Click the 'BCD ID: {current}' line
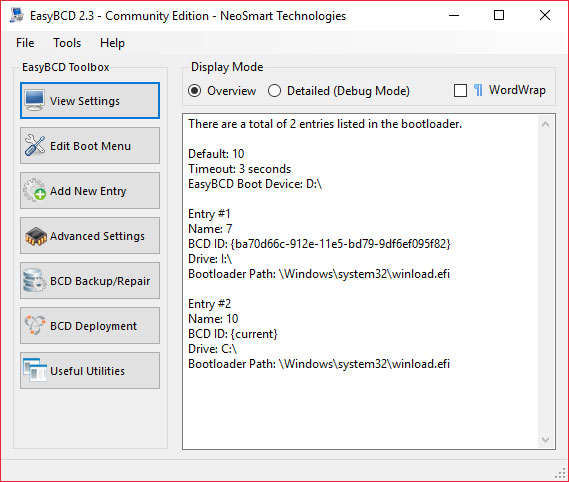Viewport: 569px width, 482px height. tap(233, 334)
